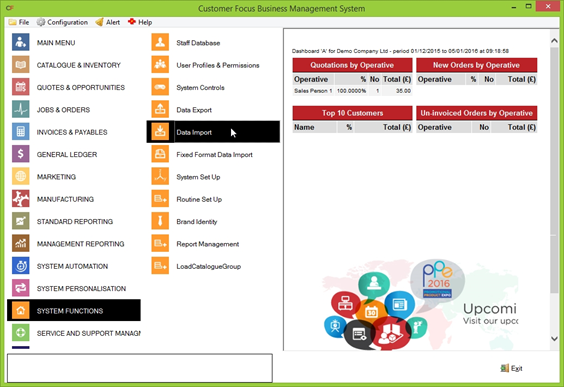Click the empty text box at bottom
The width and height of the screenshot is (564, 387).
(x=140, y=368)
